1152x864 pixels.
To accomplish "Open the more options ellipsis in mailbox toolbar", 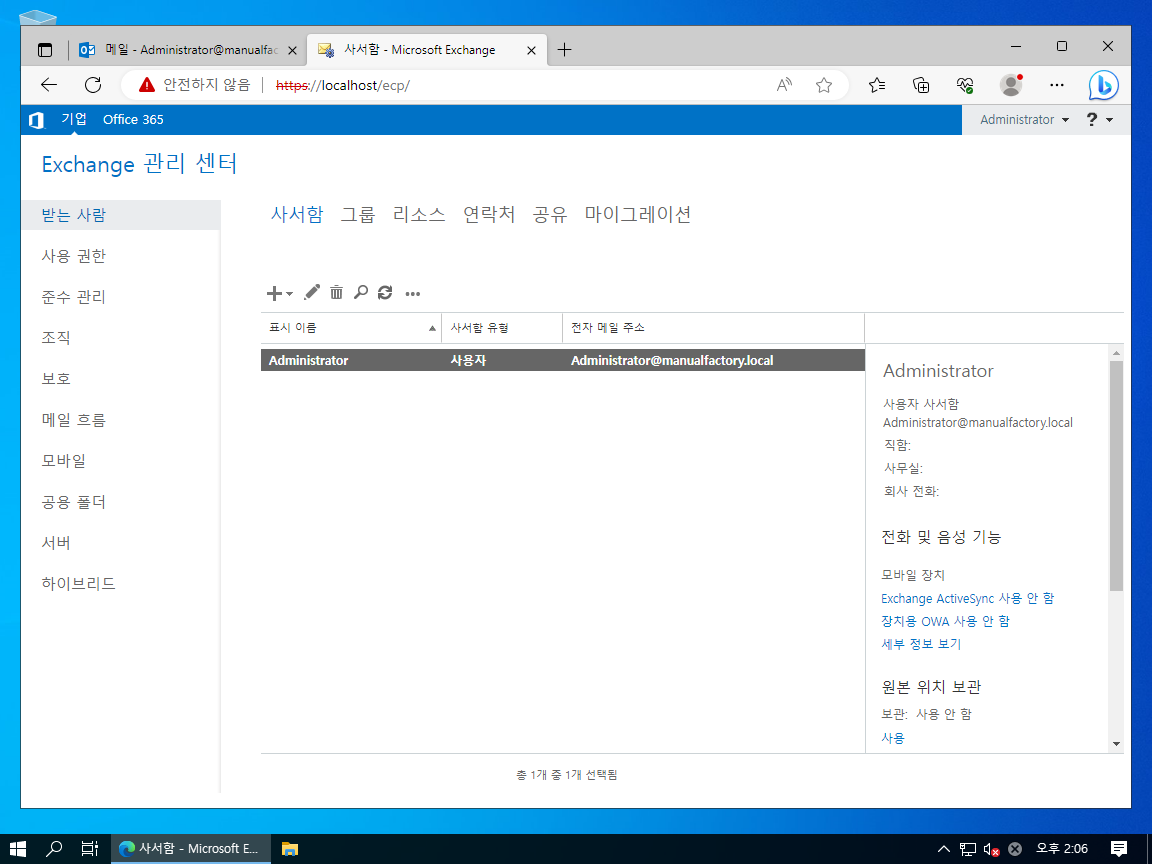I will [x=413, y=294].
